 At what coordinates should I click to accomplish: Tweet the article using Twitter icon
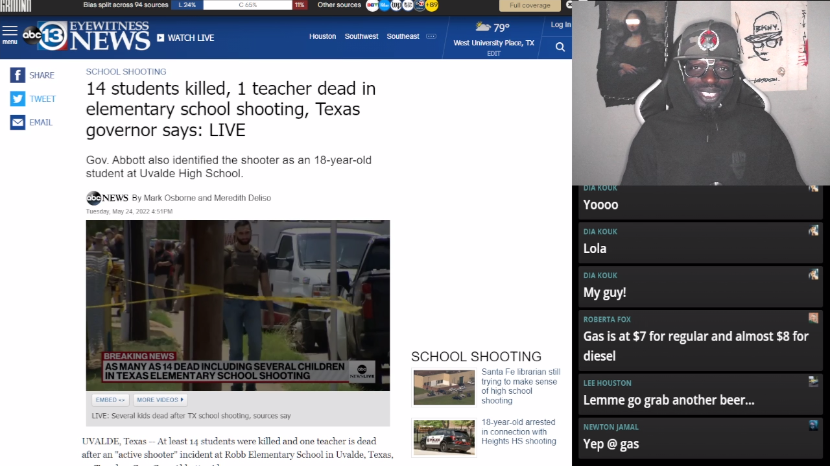point(18,99)
